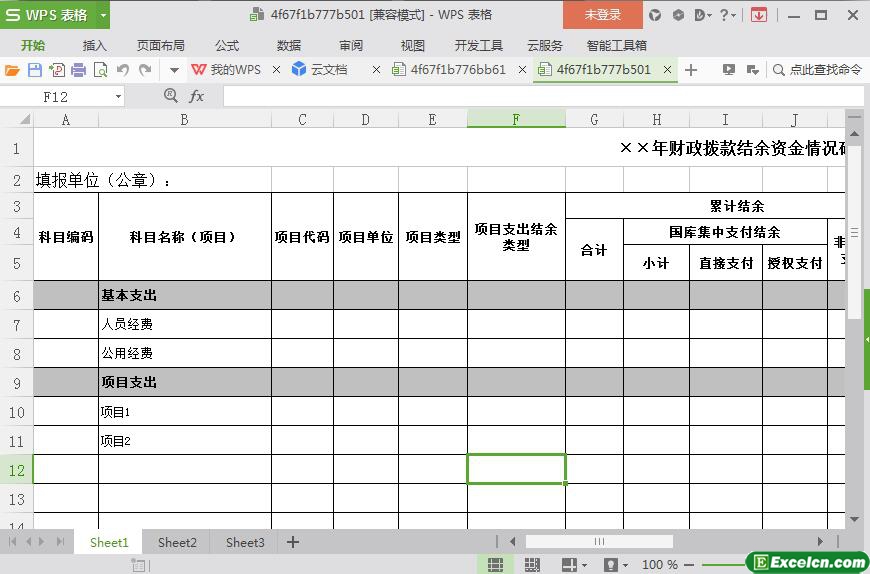Jump to first sheet navigation arrow
The width and height of the screenshot is (870, 574).
tap(13, 542)
